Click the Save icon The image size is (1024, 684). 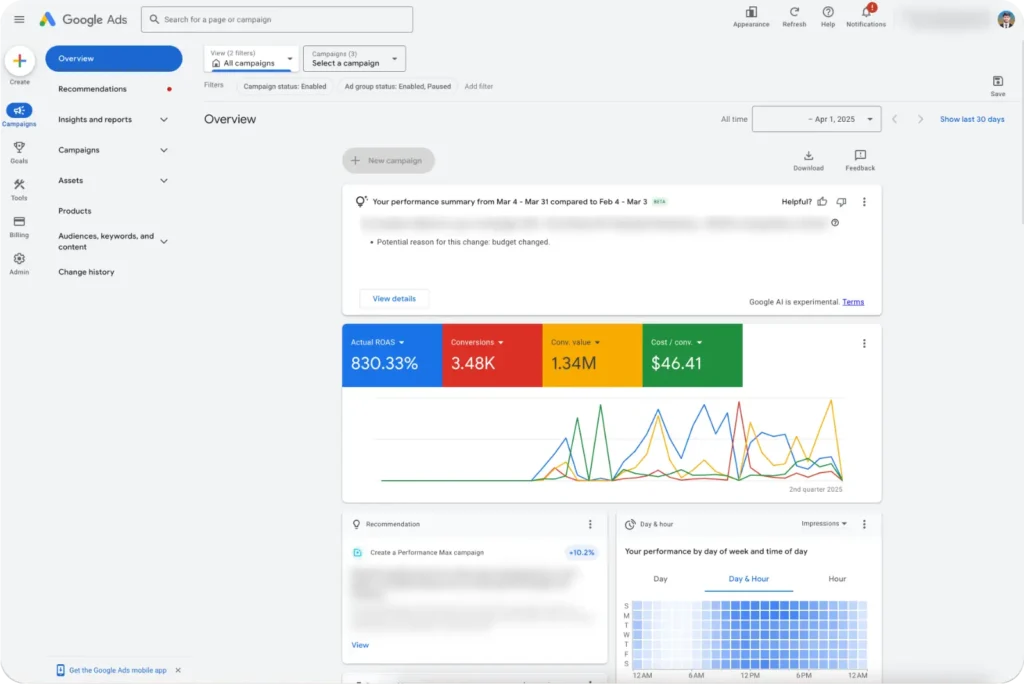(x=997, y=82)
